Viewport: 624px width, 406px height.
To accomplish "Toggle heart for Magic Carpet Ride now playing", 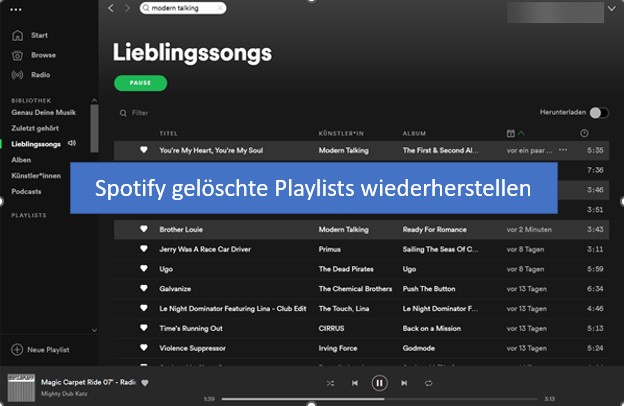I will (145, 382).
